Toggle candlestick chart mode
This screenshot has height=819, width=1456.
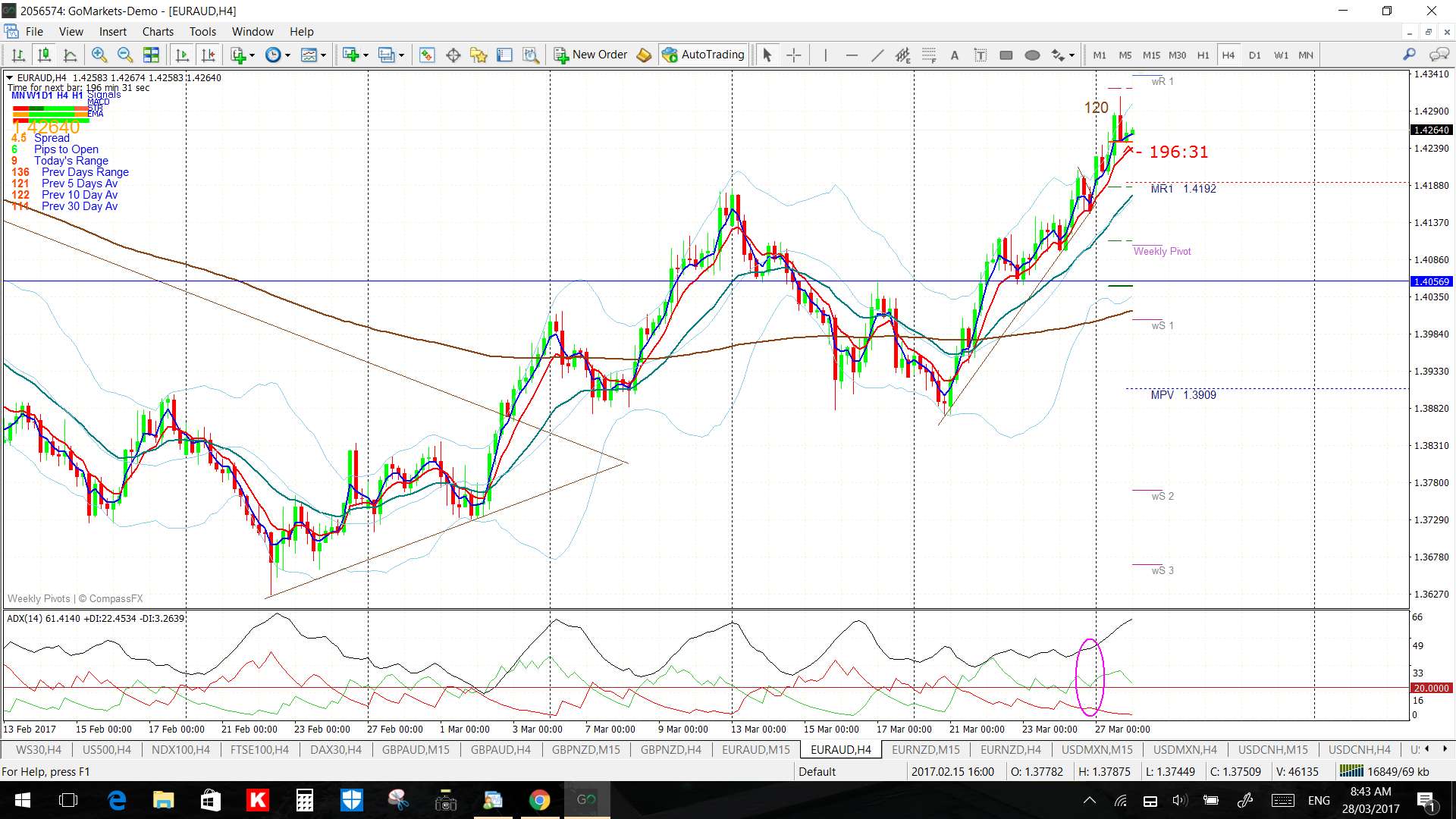(44, 55)
